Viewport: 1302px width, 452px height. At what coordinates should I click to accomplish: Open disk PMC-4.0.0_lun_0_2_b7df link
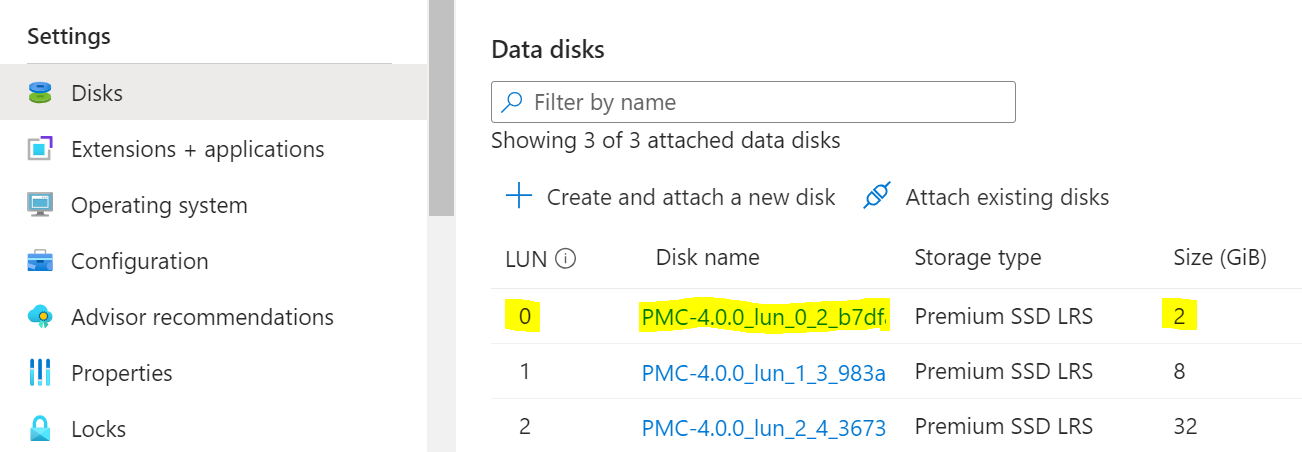coord(764,317)
